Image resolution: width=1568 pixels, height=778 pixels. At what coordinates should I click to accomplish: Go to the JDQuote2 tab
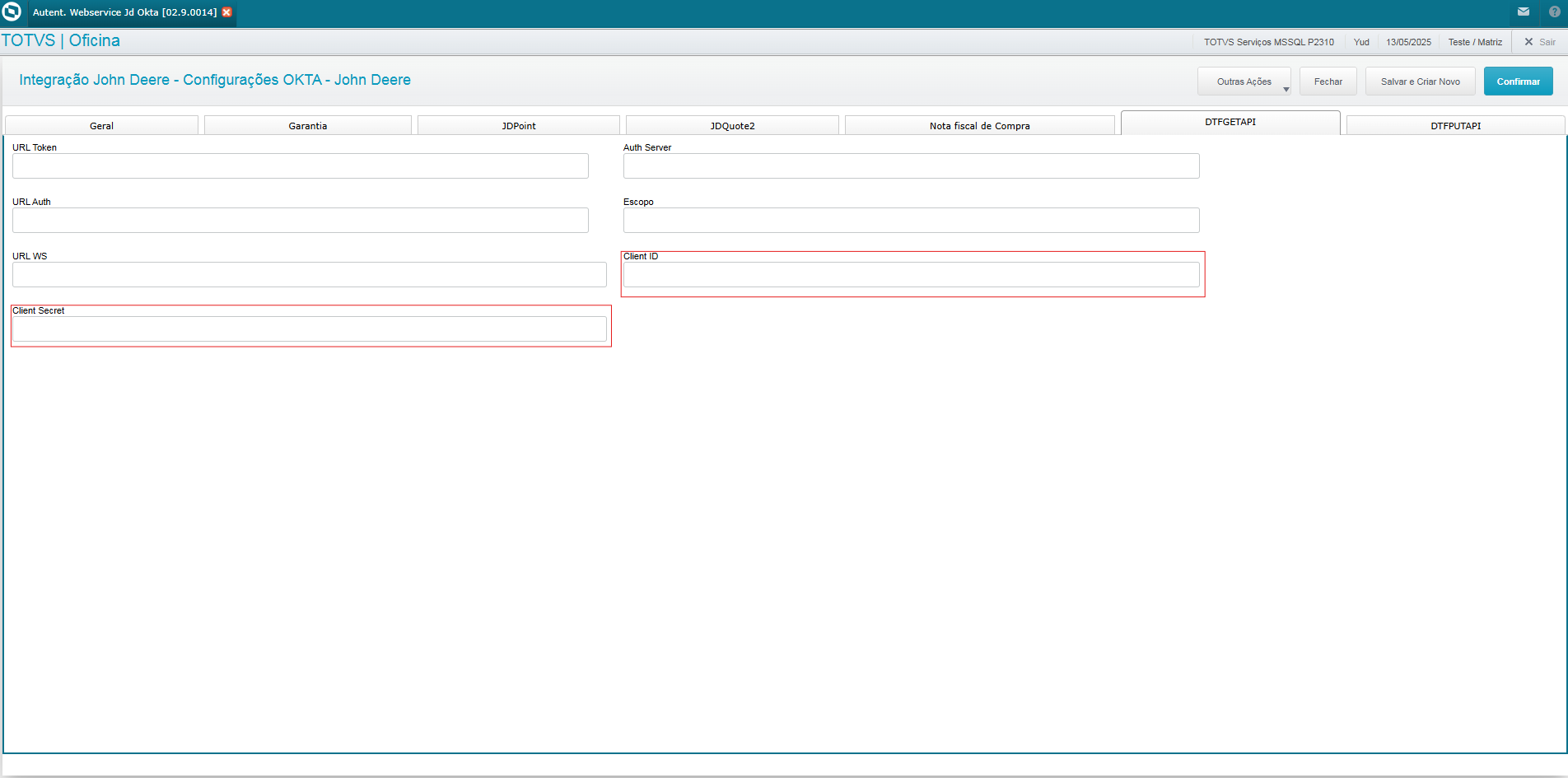[x=733, y=126]
